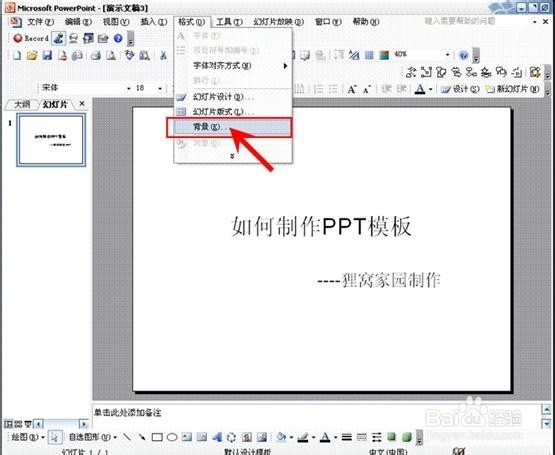This screenshot has width=555, height=455.
Task: Click the Fill Color paint bucket
Action: [281, 437]
